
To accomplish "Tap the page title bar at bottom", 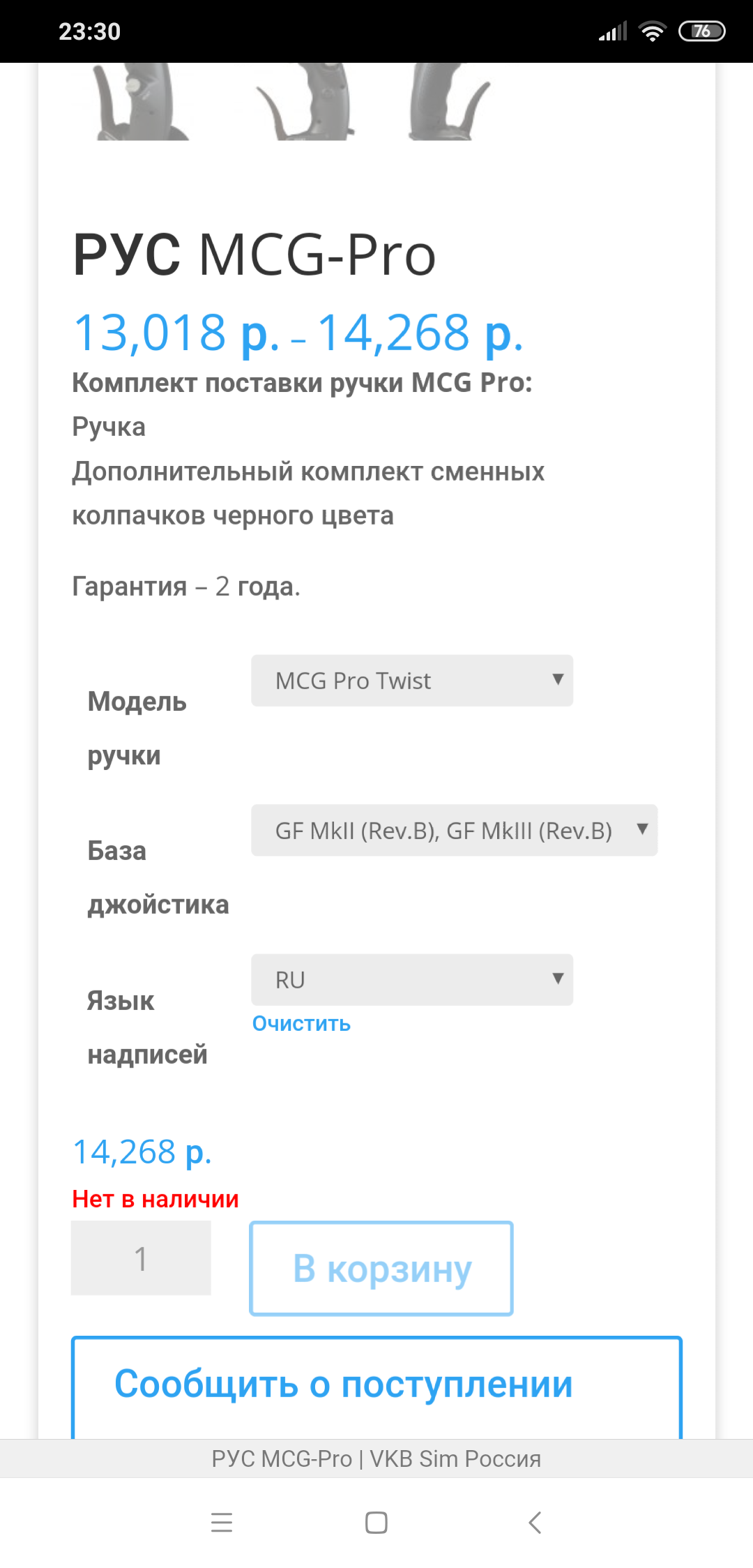I will point(376,1458).
